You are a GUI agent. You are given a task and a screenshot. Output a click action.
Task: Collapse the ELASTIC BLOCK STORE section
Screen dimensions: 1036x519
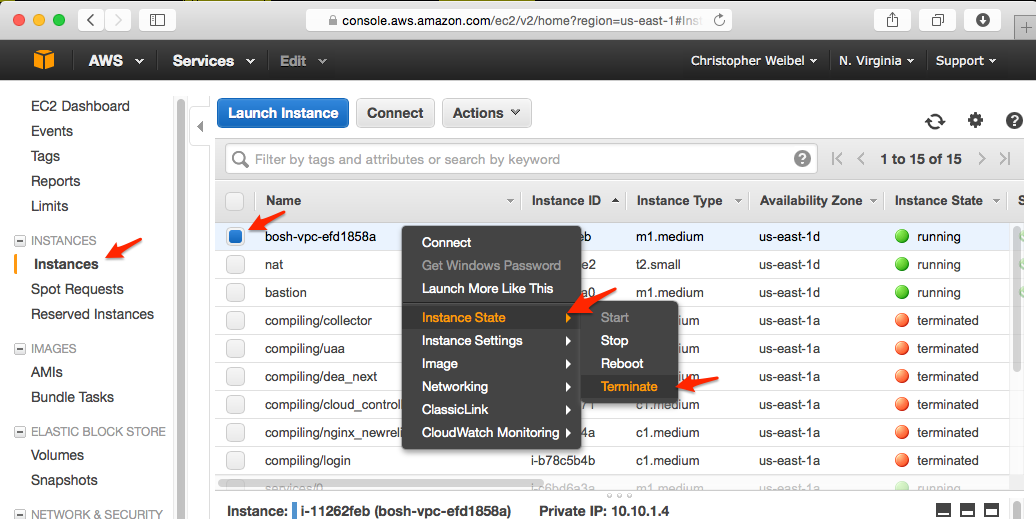pyautogui.click(x=20, y=432)
